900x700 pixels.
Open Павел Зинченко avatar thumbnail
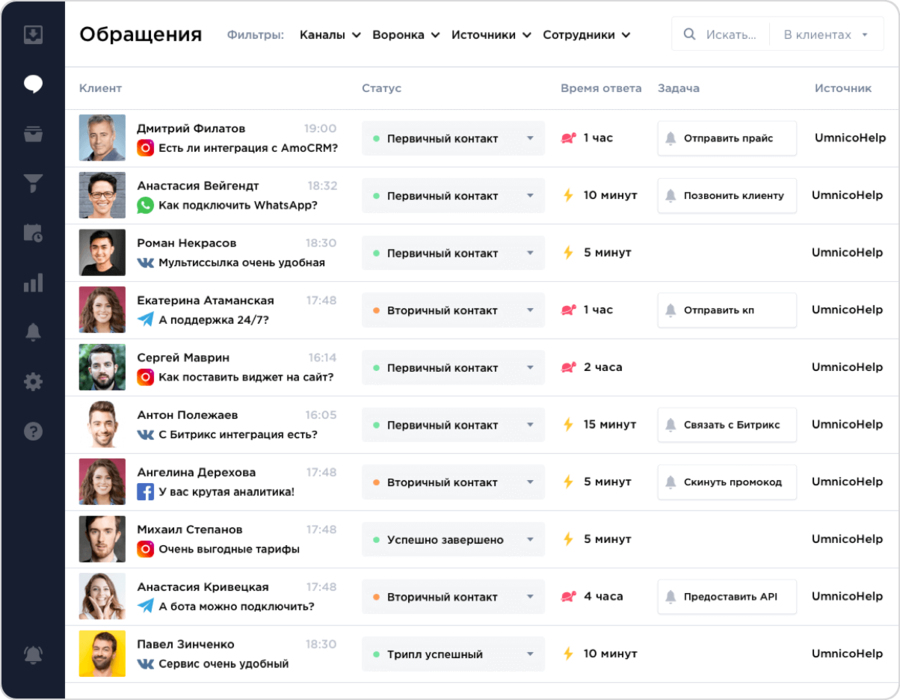102,654
